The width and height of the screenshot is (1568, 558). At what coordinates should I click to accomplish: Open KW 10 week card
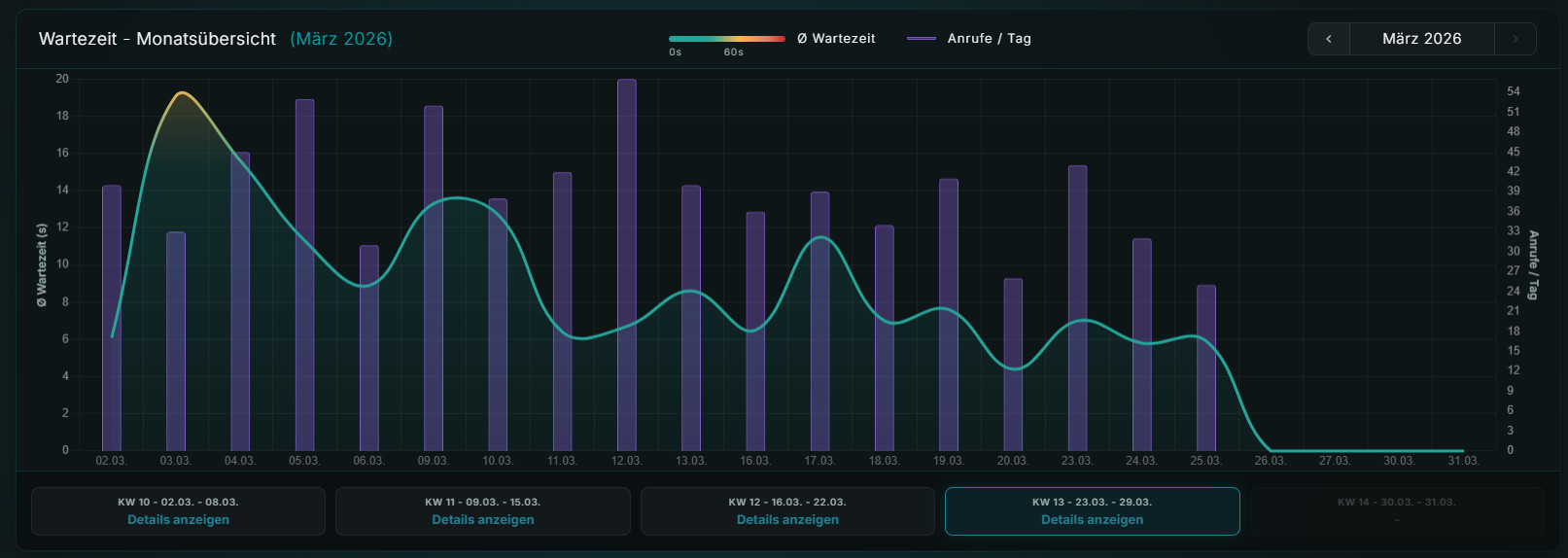coord(178,511)
